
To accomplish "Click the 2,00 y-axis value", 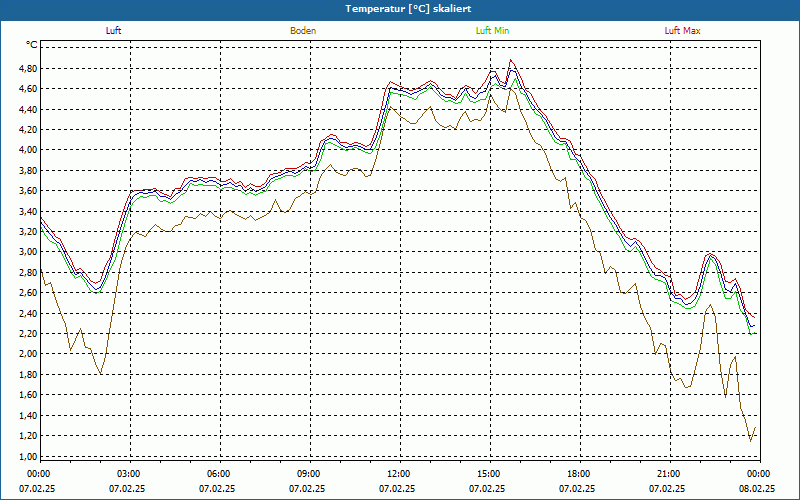I will [29, 354].
